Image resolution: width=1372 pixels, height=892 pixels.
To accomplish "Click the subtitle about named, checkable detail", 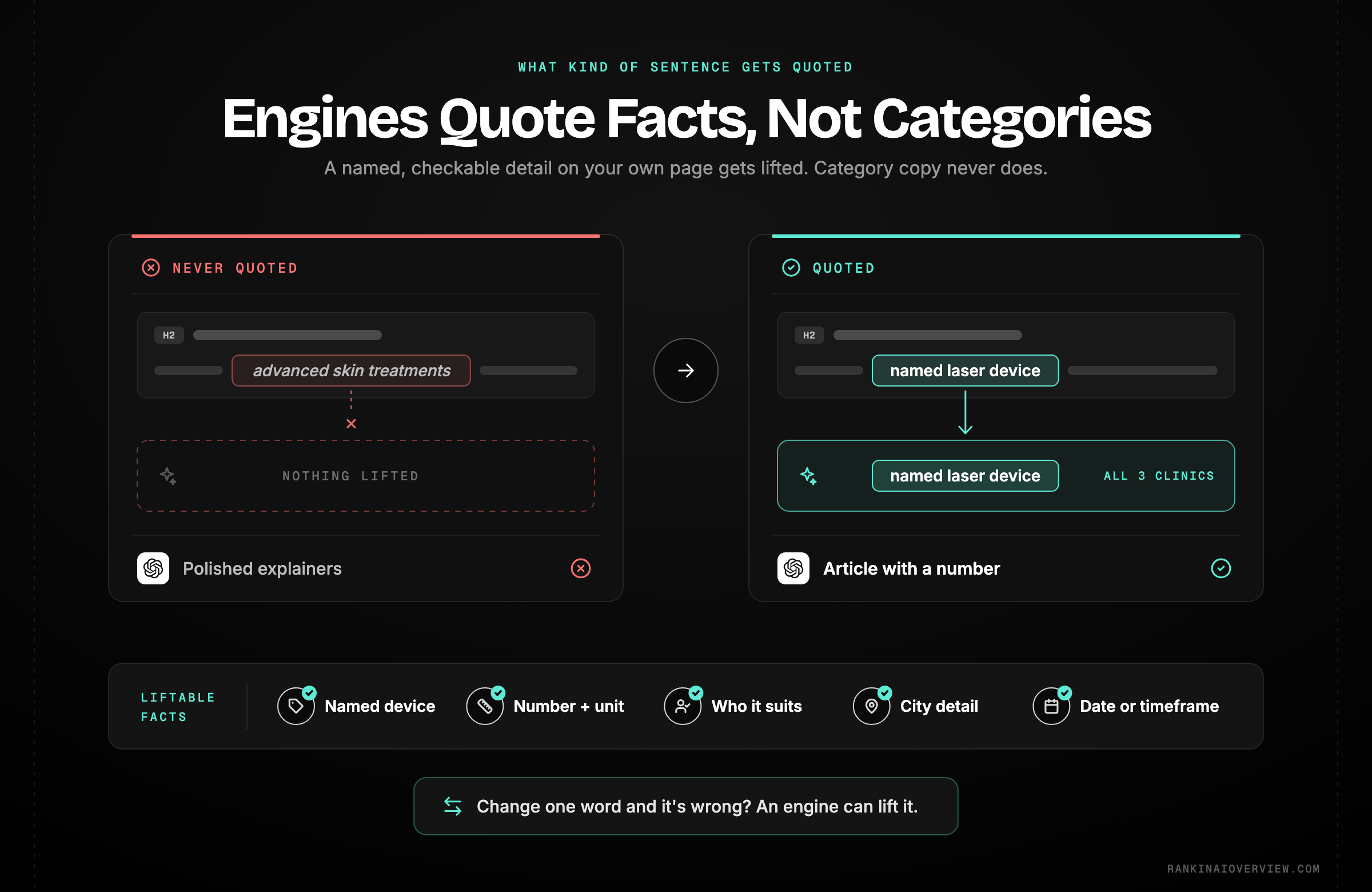I will (685, 168).
